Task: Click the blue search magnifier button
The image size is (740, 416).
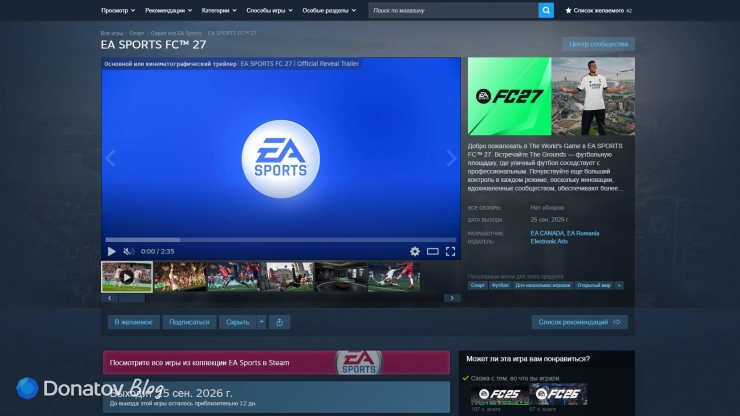Action: coord(546,10)
